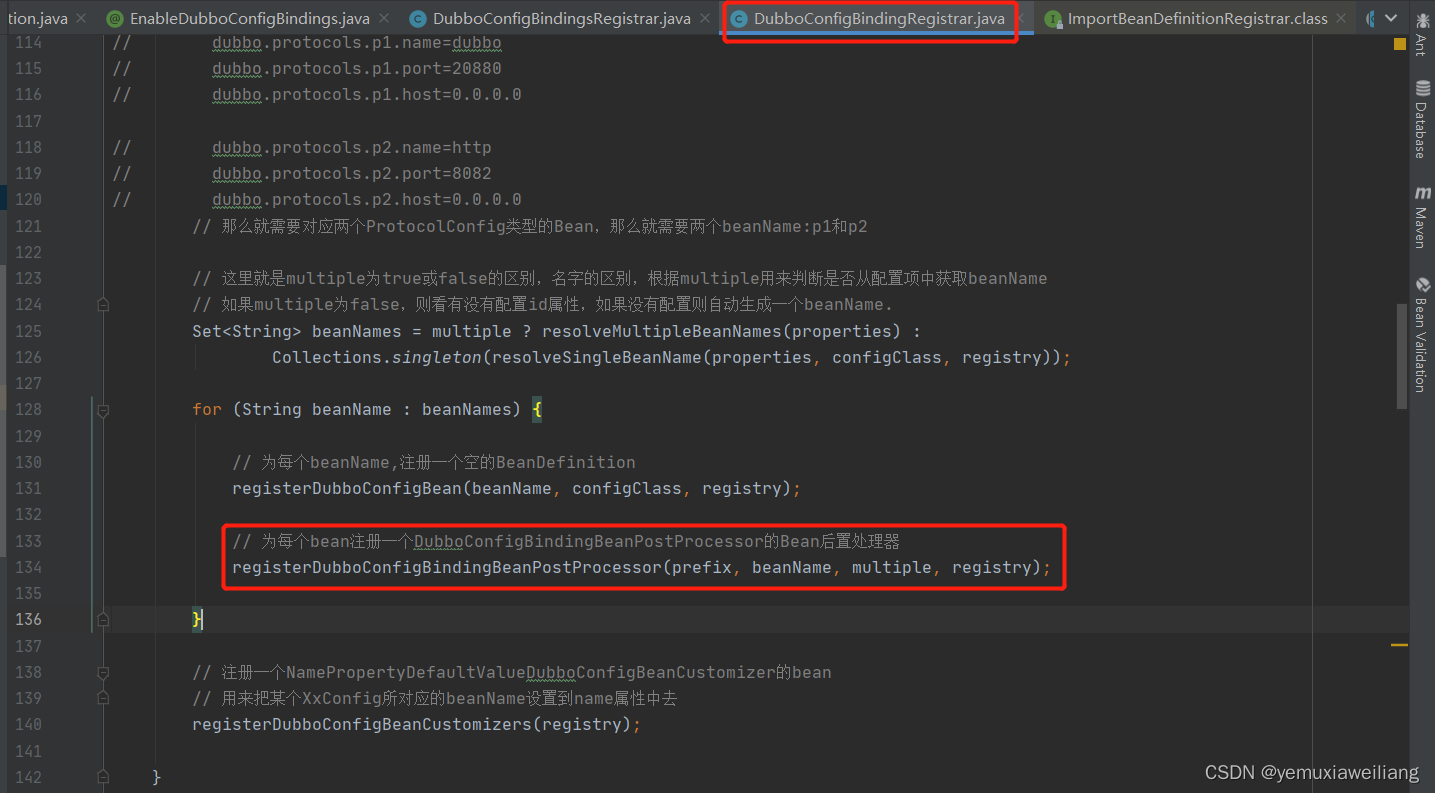Click 'prefix' argument on line 134
The height and width of the screenshot is (793, 1435).
coord(702,567)
